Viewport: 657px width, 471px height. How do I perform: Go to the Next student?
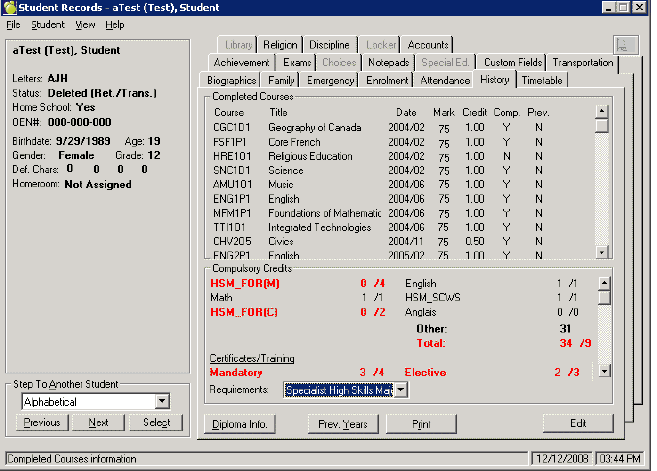99,423
